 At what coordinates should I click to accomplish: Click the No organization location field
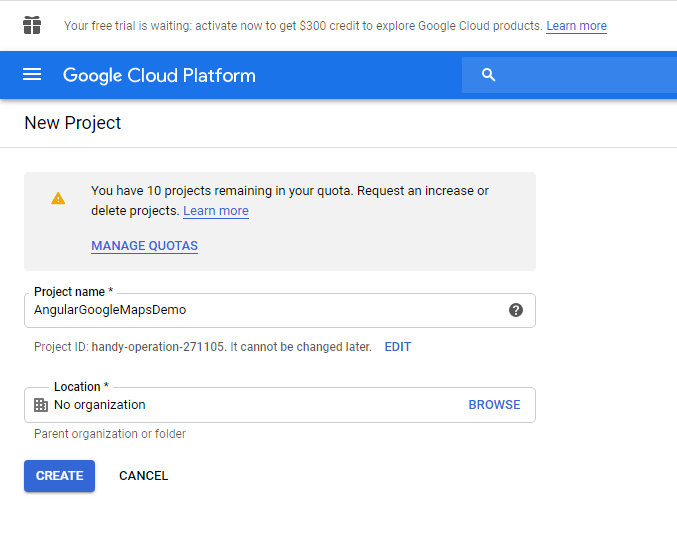(240, 405)
